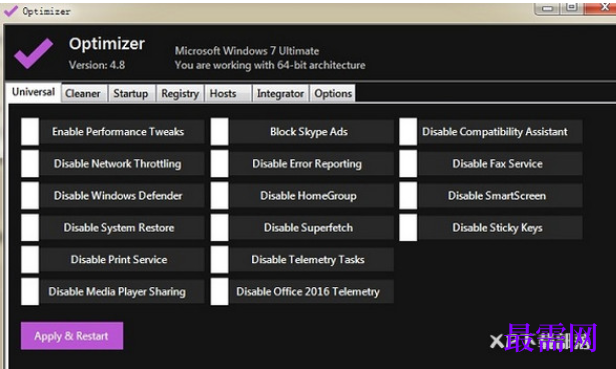Image resolution: width=616 pixels, height=369 pixels.
Task: Tick the Disable System Restore checkbox
Action: [x=30, y=228]
